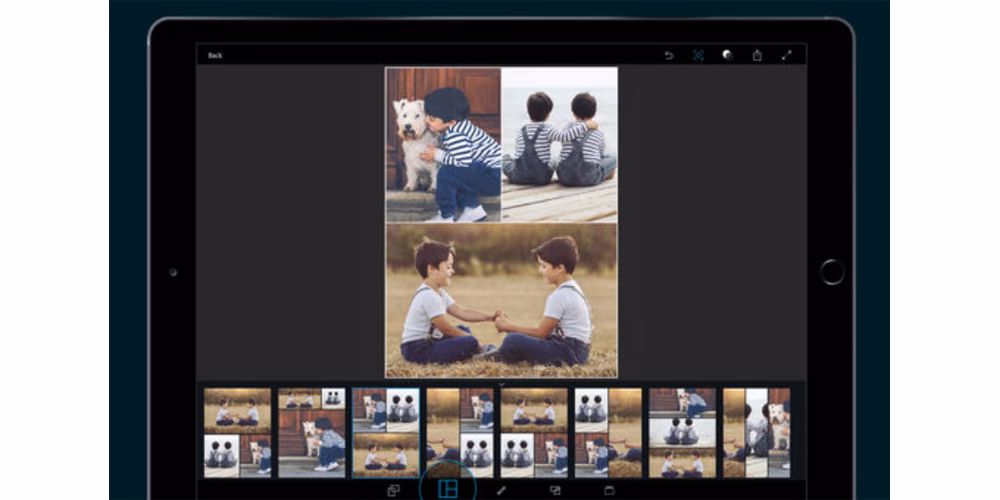Select the two boys on dock photo

click(x=559, y=145)
